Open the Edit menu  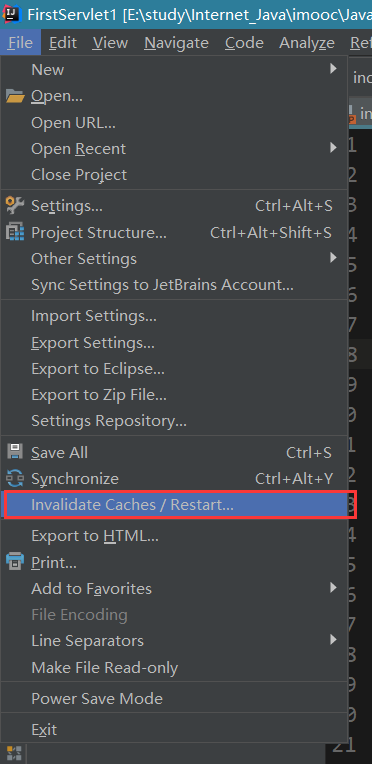point(63,43)
